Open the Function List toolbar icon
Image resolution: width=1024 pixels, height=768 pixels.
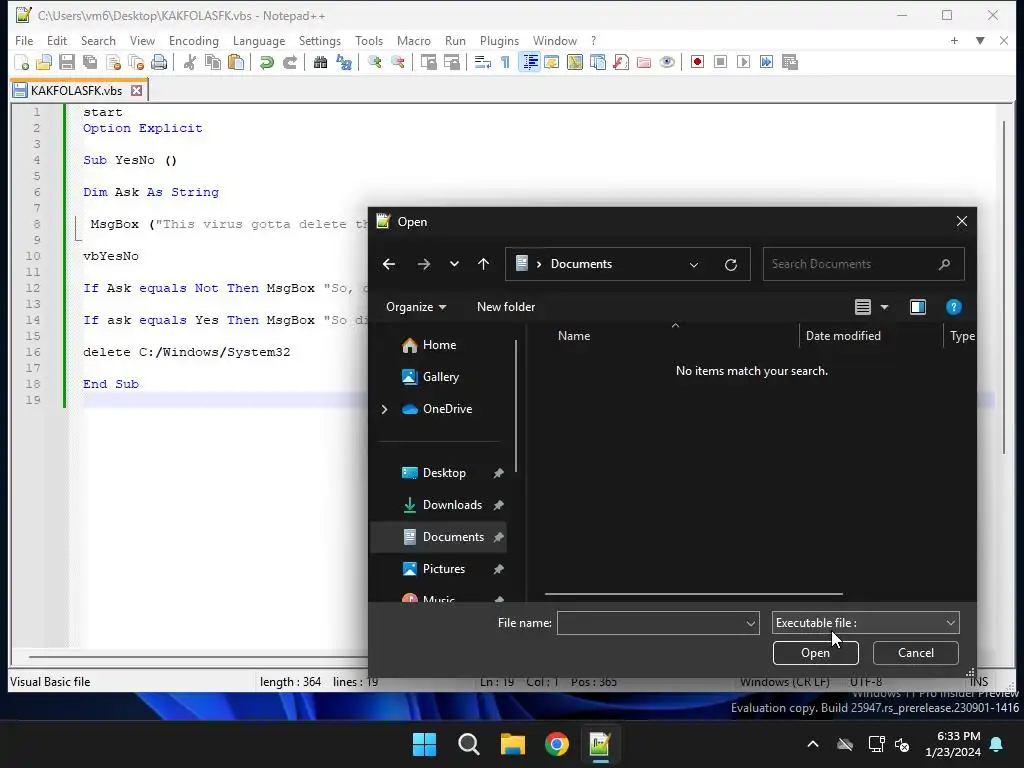[x=621, y=62]
